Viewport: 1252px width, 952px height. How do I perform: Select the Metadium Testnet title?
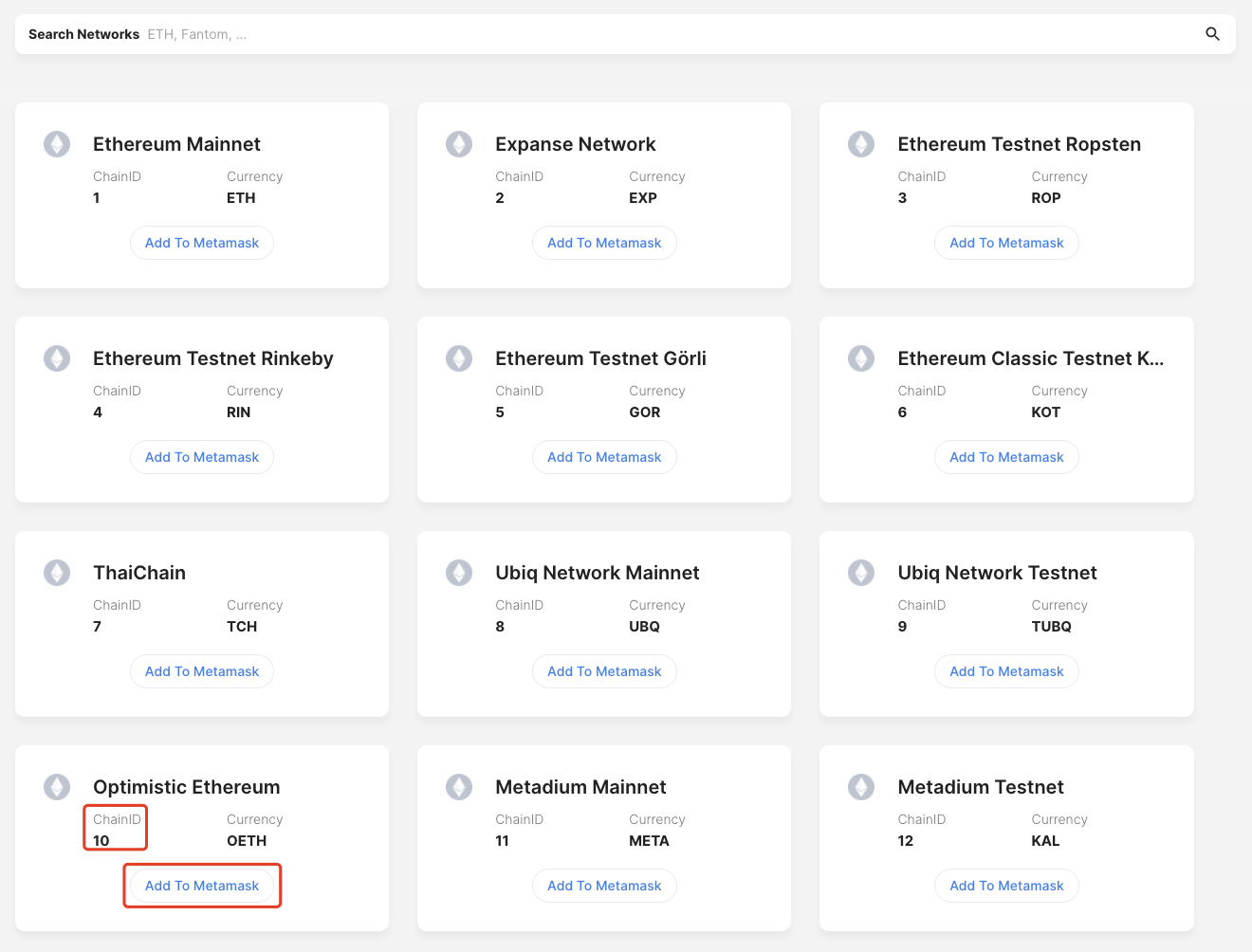click(981, 787)
